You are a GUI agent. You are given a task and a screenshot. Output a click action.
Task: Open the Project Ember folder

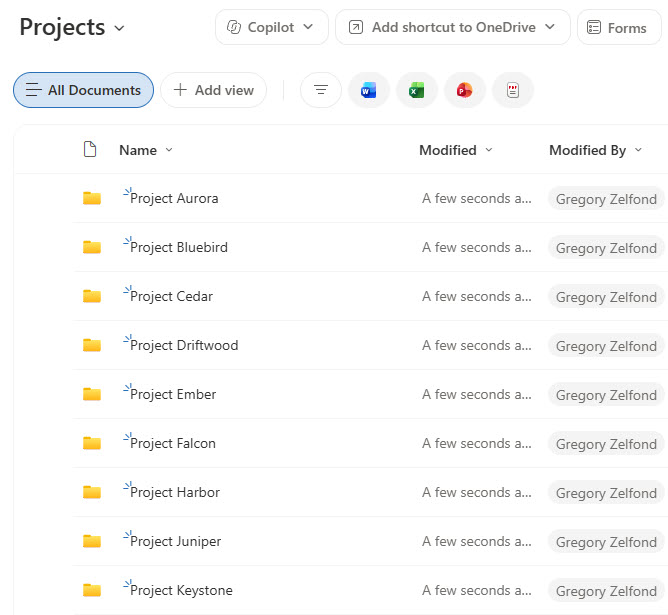pos(173,394)
